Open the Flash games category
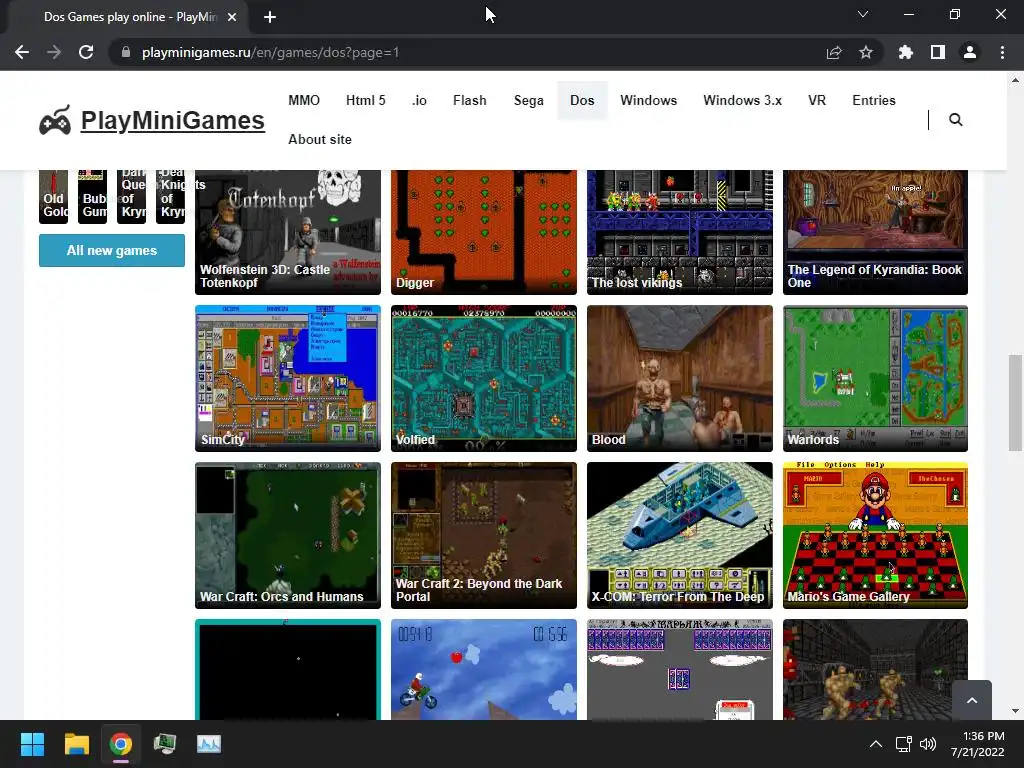 pos(470,100)
